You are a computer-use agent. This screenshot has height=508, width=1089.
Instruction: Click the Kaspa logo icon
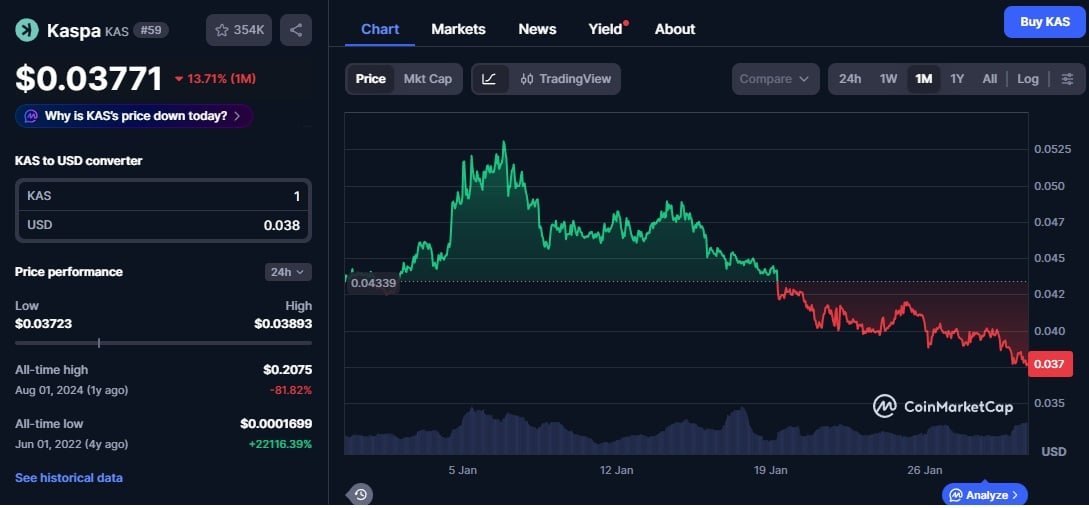(27, 30)
